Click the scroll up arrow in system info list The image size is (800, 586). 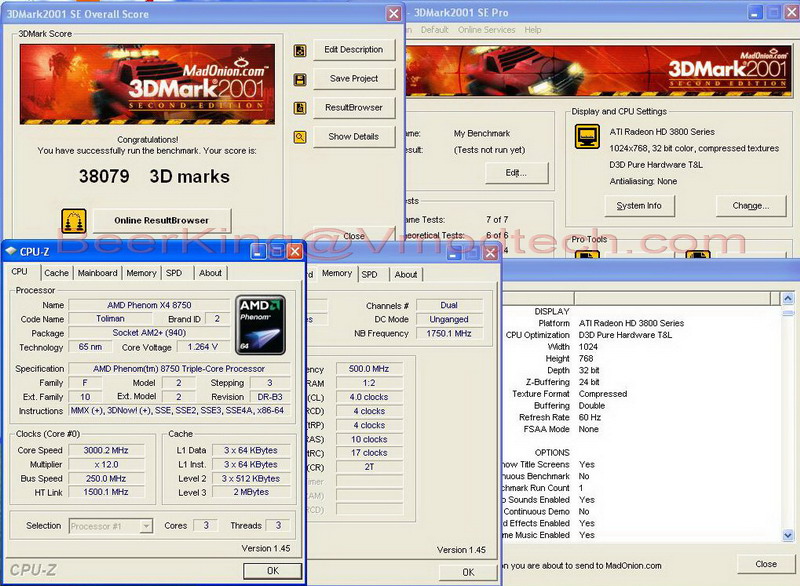[788, 298]
